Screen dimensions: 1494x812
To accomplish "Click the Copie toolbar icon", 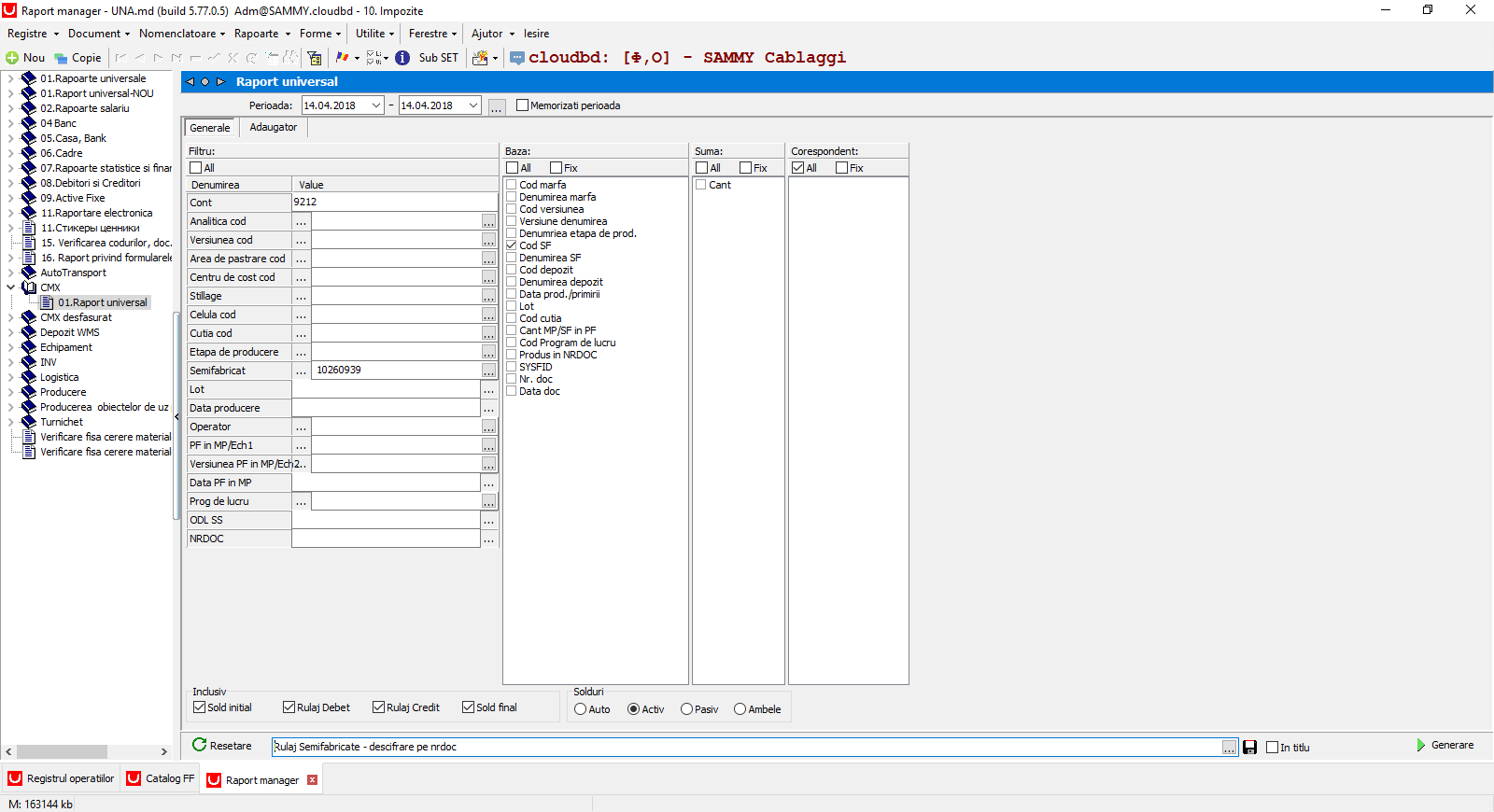I will [x=61, y=58].
